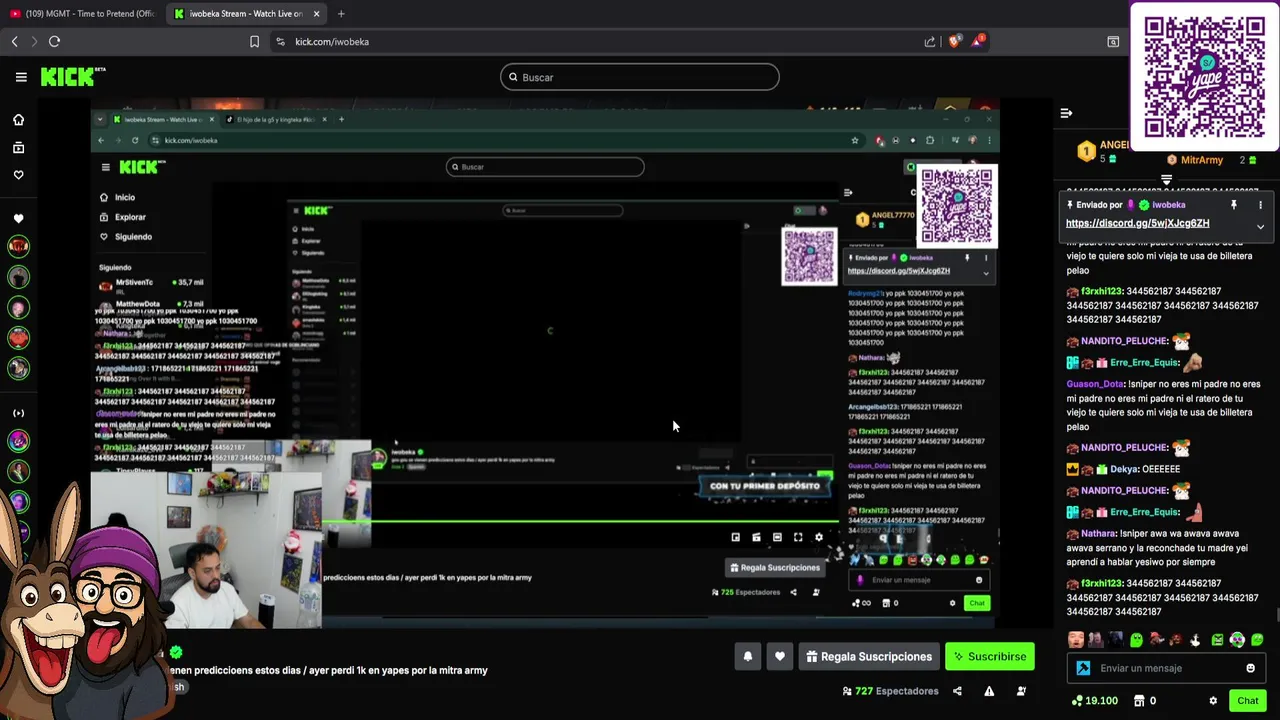Click the 19.100 channel points balance
The width and height of the screenshot is (1280, 720).
pos(1094,701)
